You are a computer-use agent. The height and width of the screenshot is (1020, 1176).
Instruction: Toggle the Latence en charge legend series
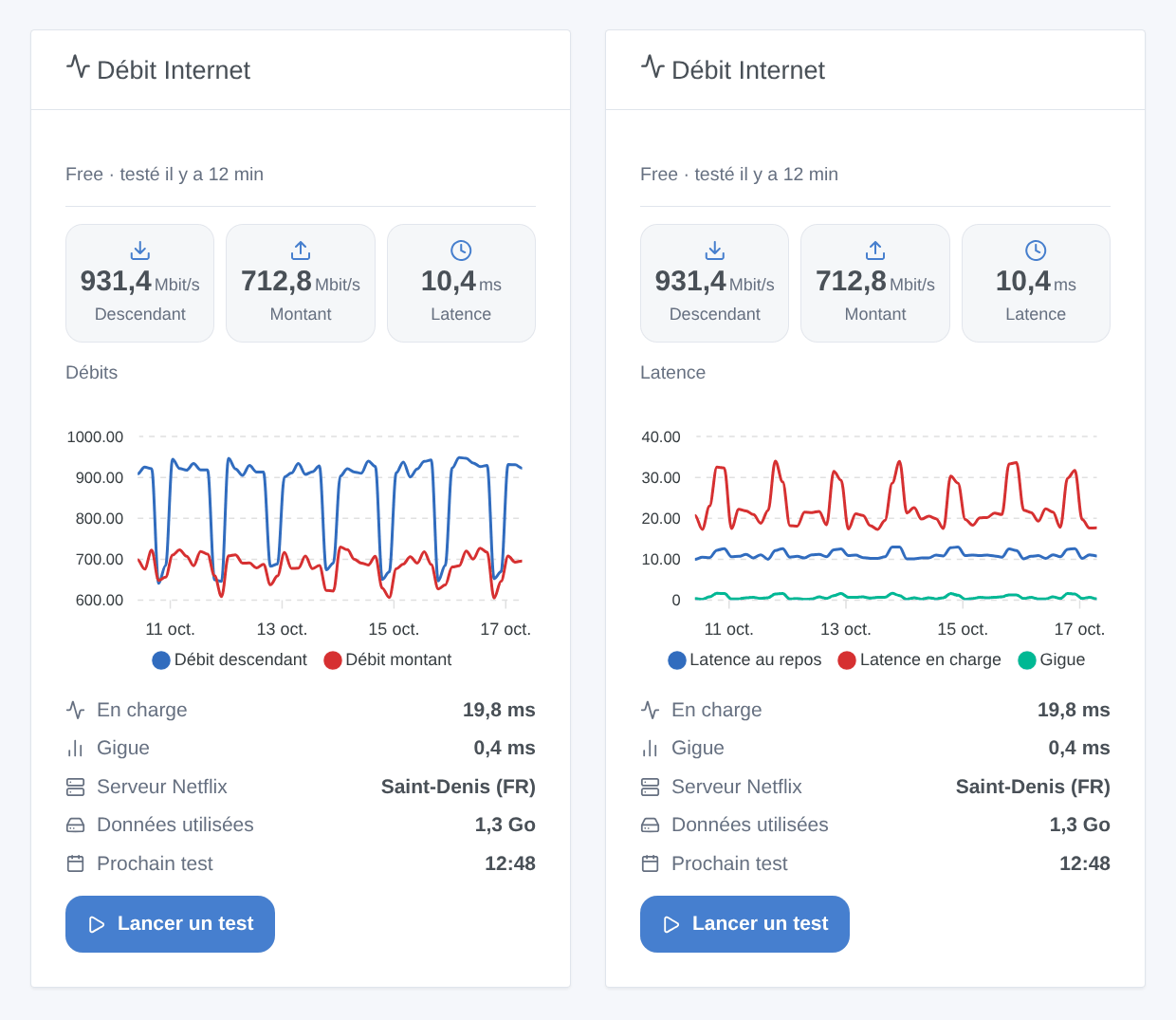(x=920, y=659)
